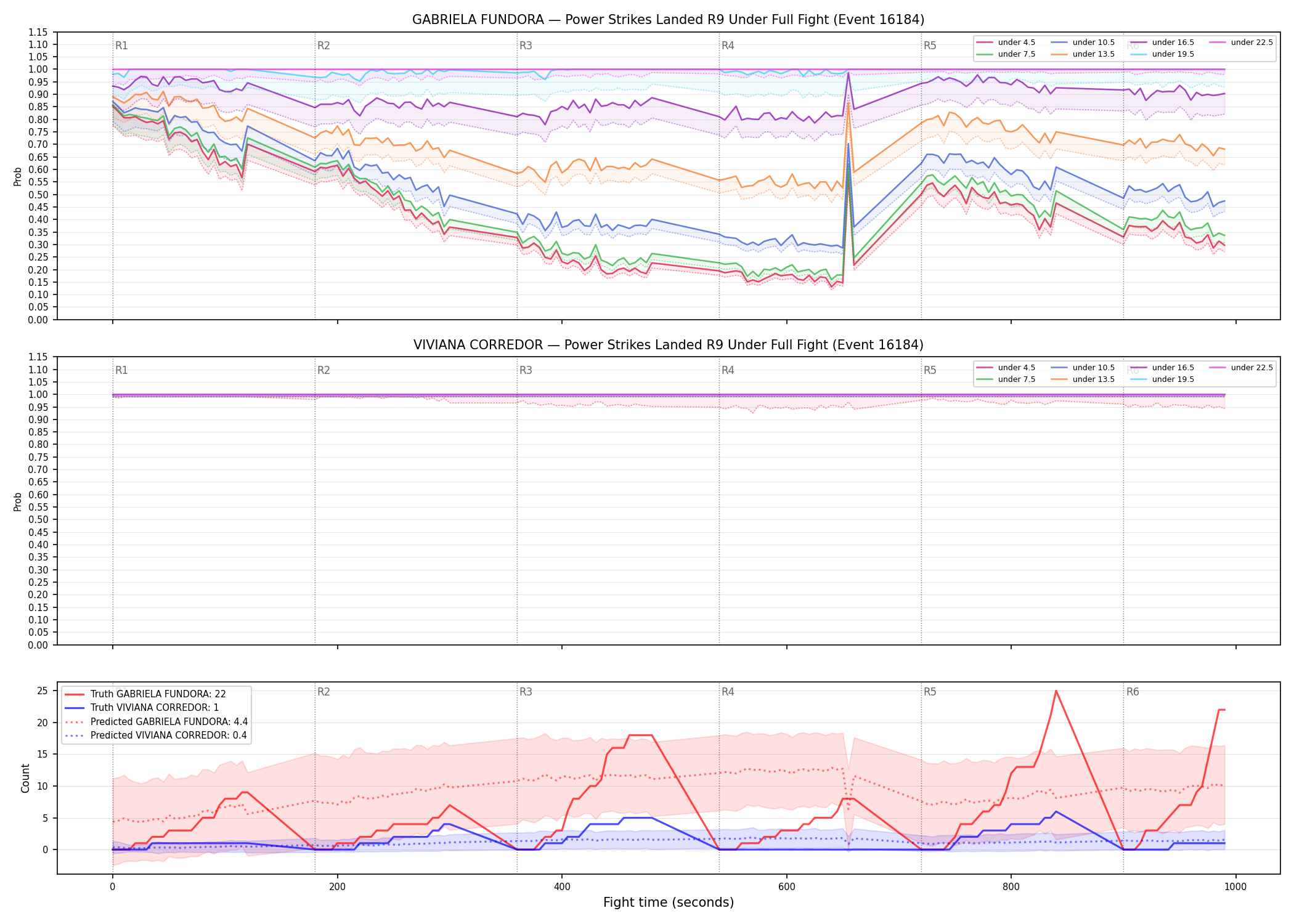
Task: Click the '25' tick on the Count axis
Action: [43, 691]
